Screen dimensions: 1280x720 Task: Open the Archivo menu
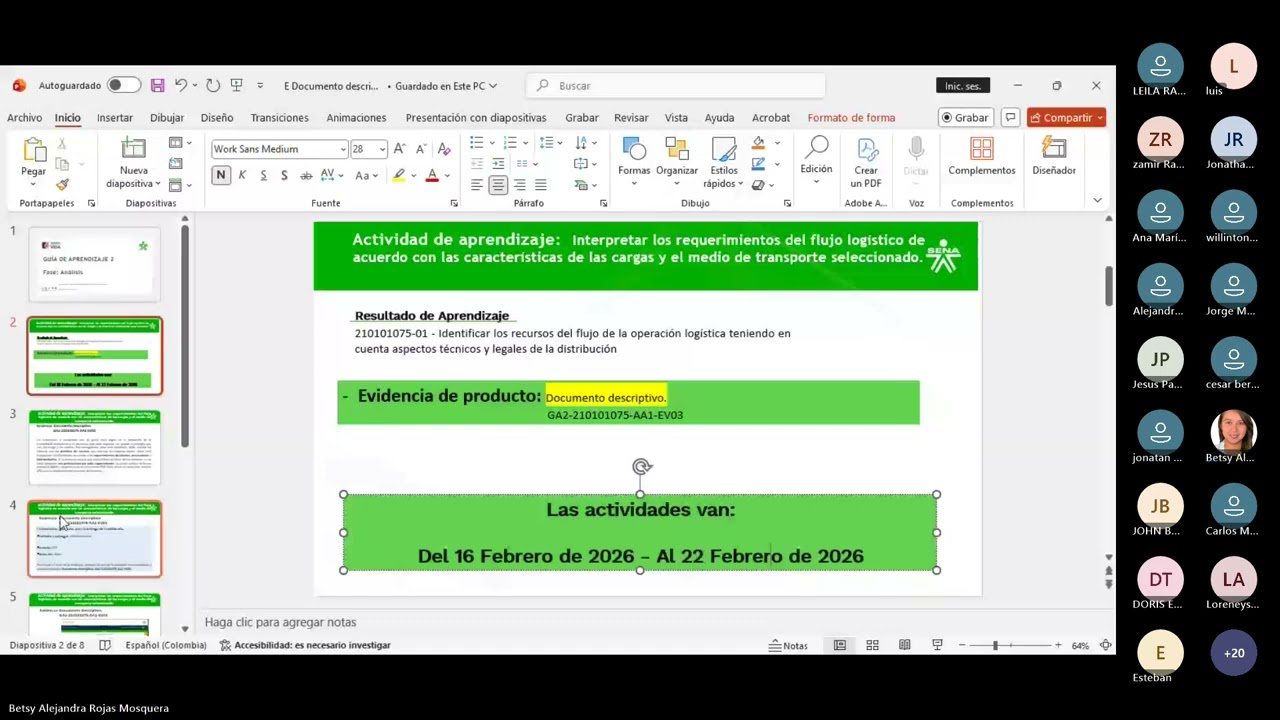(25, 117)
